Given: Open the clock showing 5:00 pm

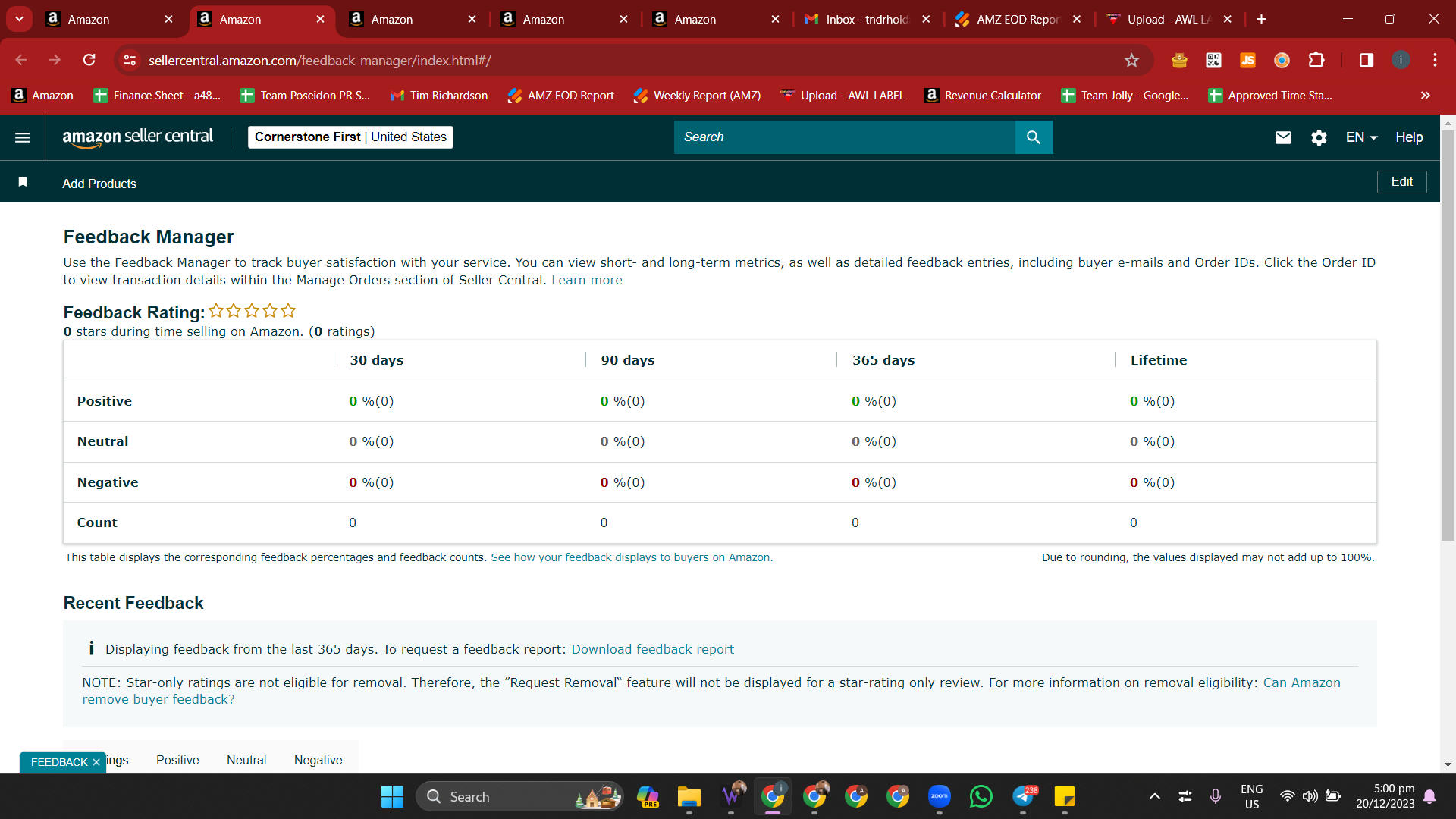Looking at the screenshot, I should (x=1385, y=796).
